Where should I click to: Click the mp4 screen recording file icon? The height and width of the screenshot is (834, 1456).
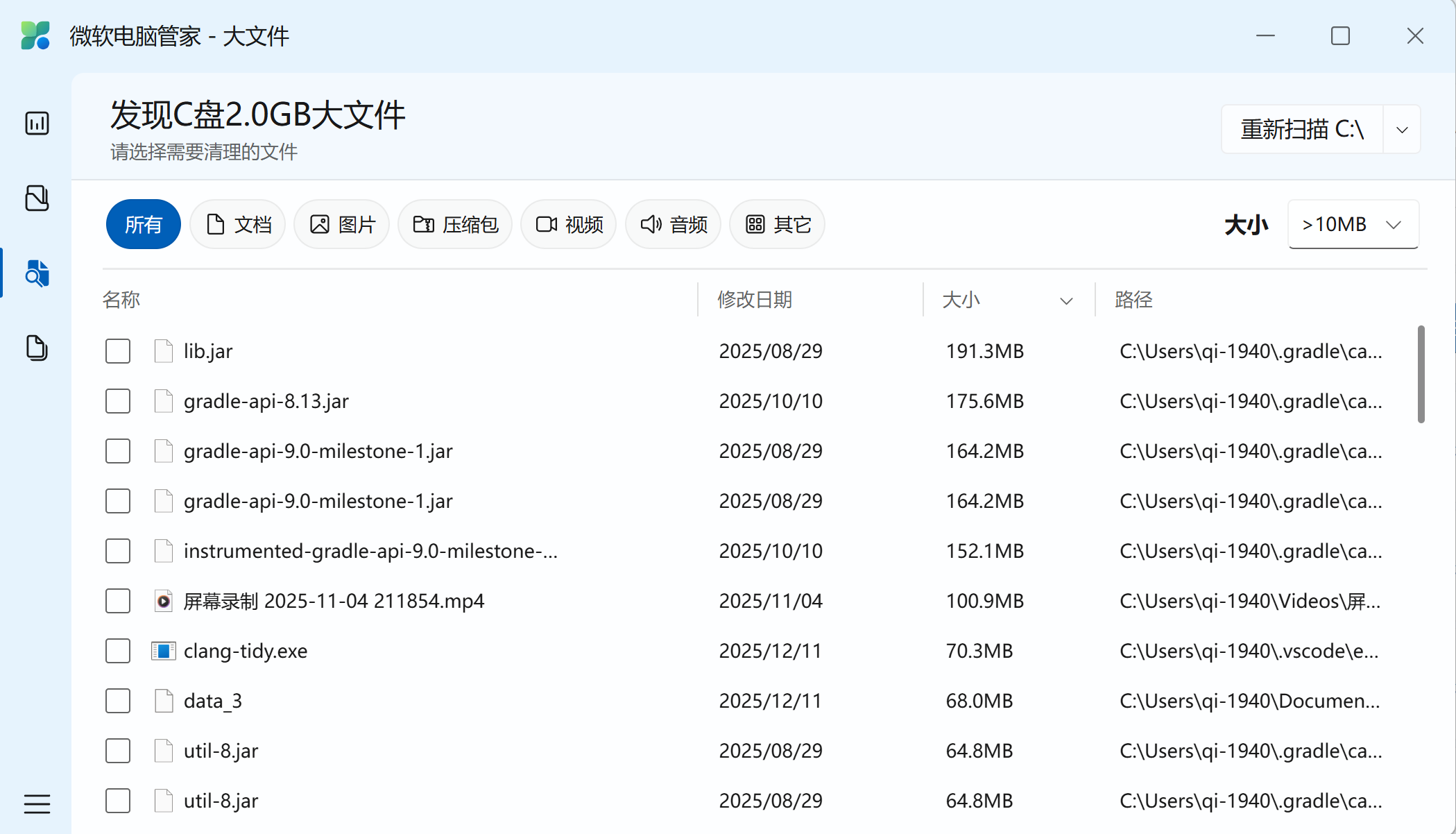pyautogui.click(x=164, y=601)
